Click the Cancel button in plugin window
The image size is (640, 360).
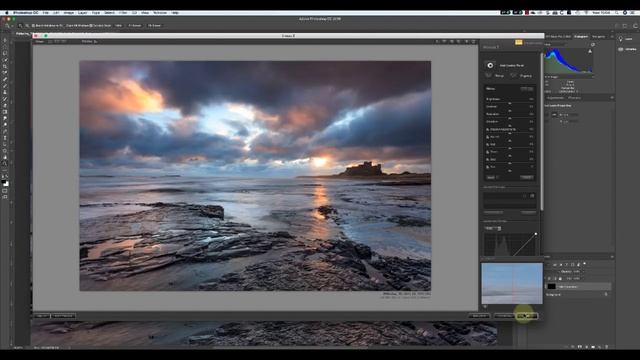pyautogui.click(x=504, y=316)
